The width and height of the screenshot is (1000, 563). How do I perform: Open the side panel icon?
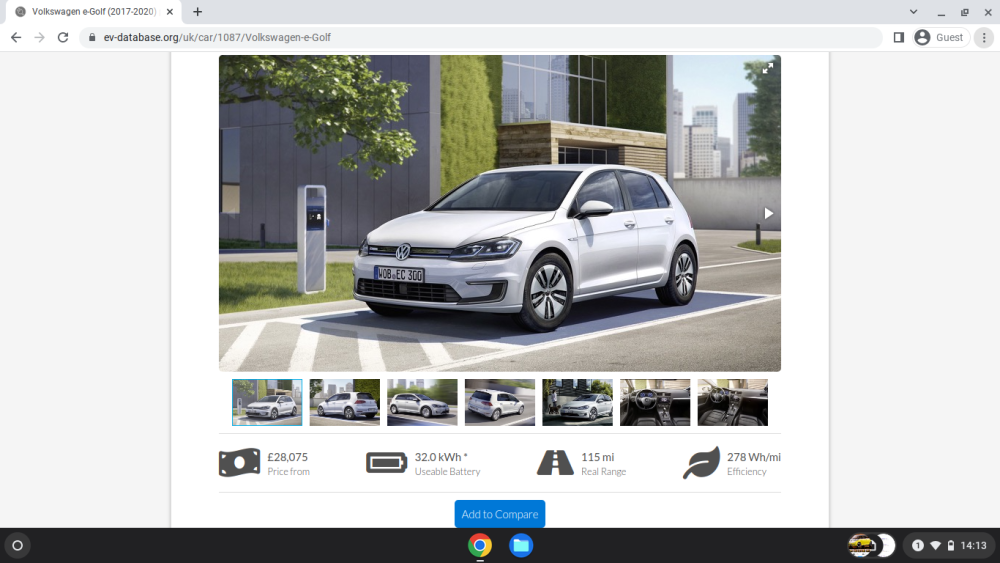click(899, 38)
